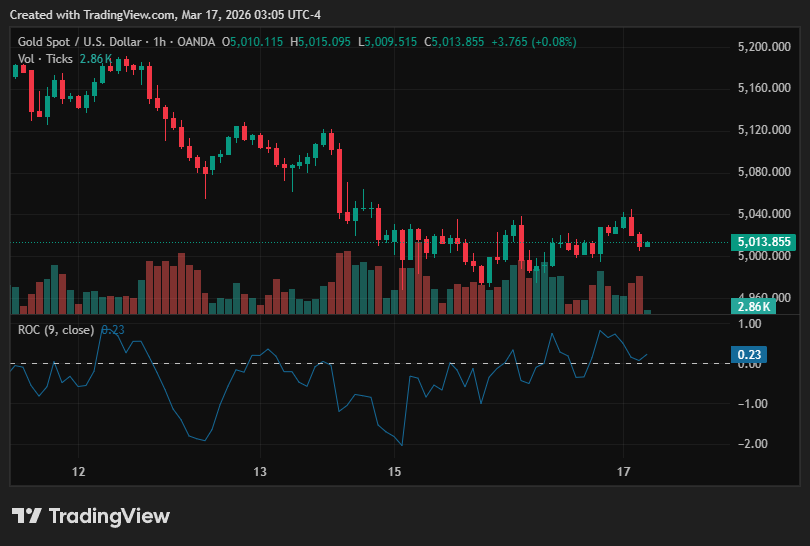Click the 2.86K volume value tag
Image resolution: width=810 pixels, height=546 pixels.
pos(753,306)
